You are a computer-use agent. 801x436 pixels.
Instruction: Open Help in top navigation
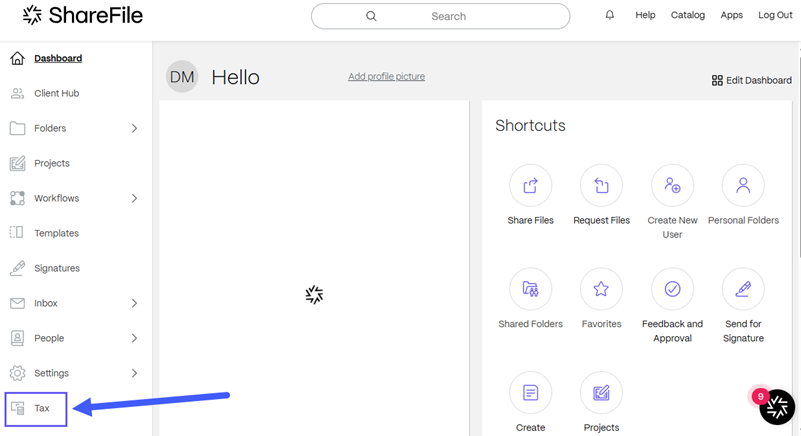click(645, 15)
